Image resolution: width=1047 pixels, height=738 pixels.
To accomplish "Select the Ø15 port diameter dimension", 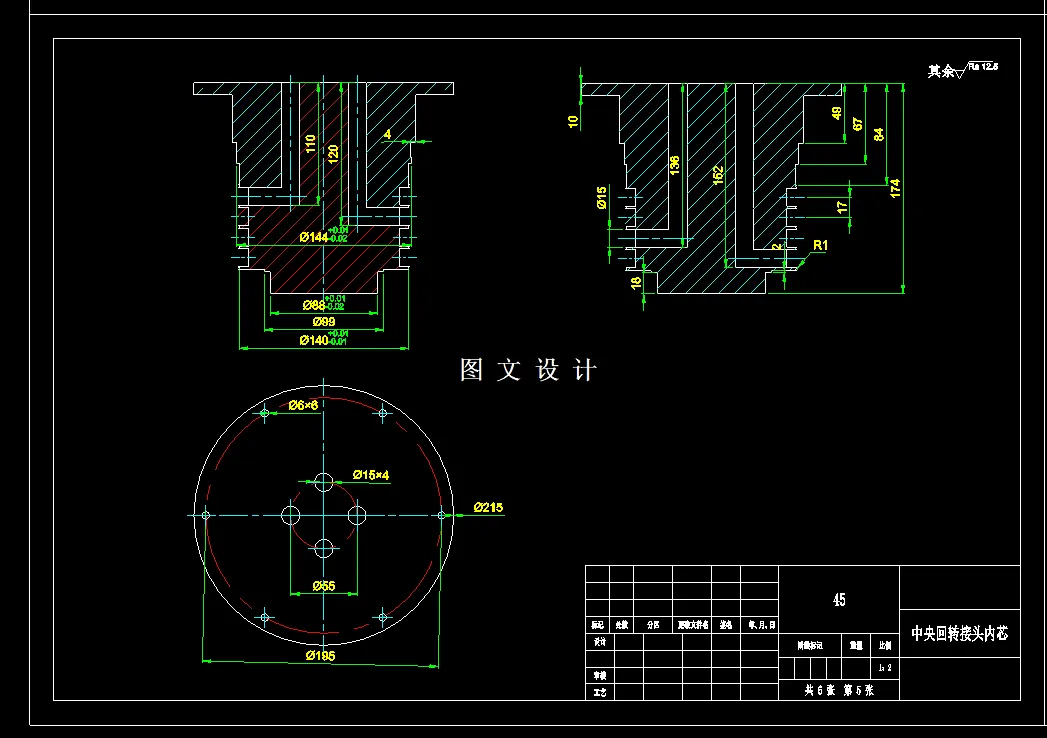I will [602, 198].
